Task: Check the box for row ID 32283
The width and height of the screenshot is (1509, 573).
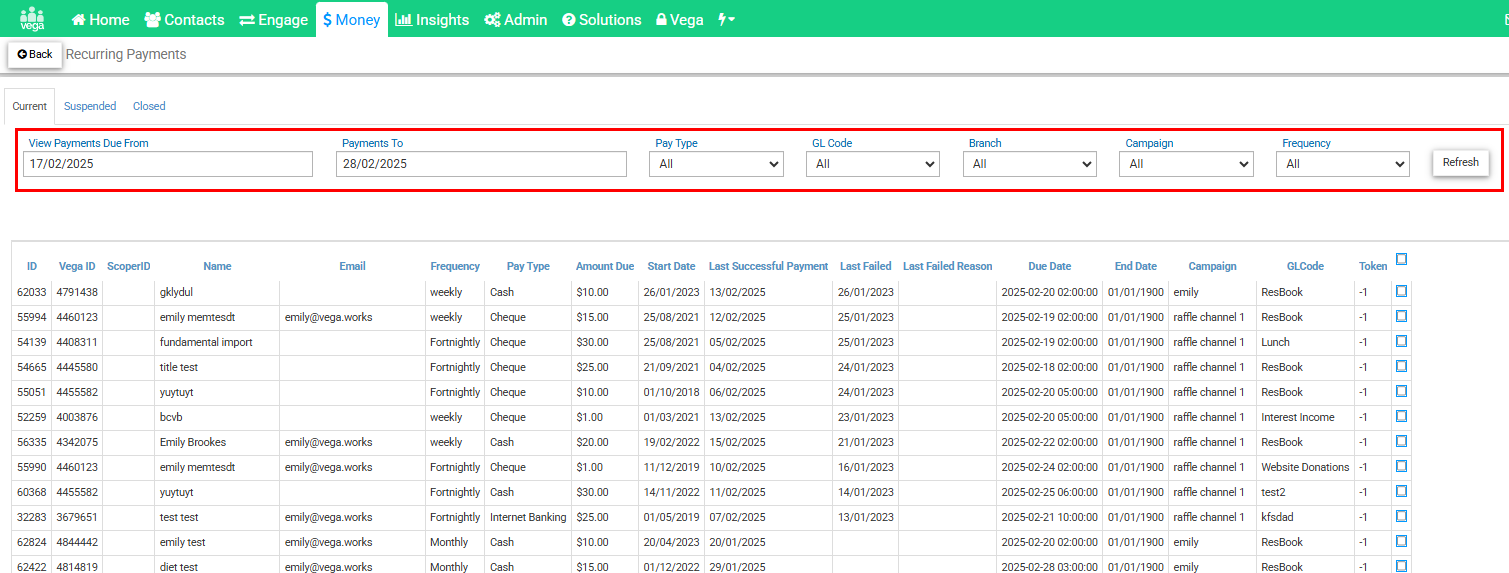Action: point(1401,516)
